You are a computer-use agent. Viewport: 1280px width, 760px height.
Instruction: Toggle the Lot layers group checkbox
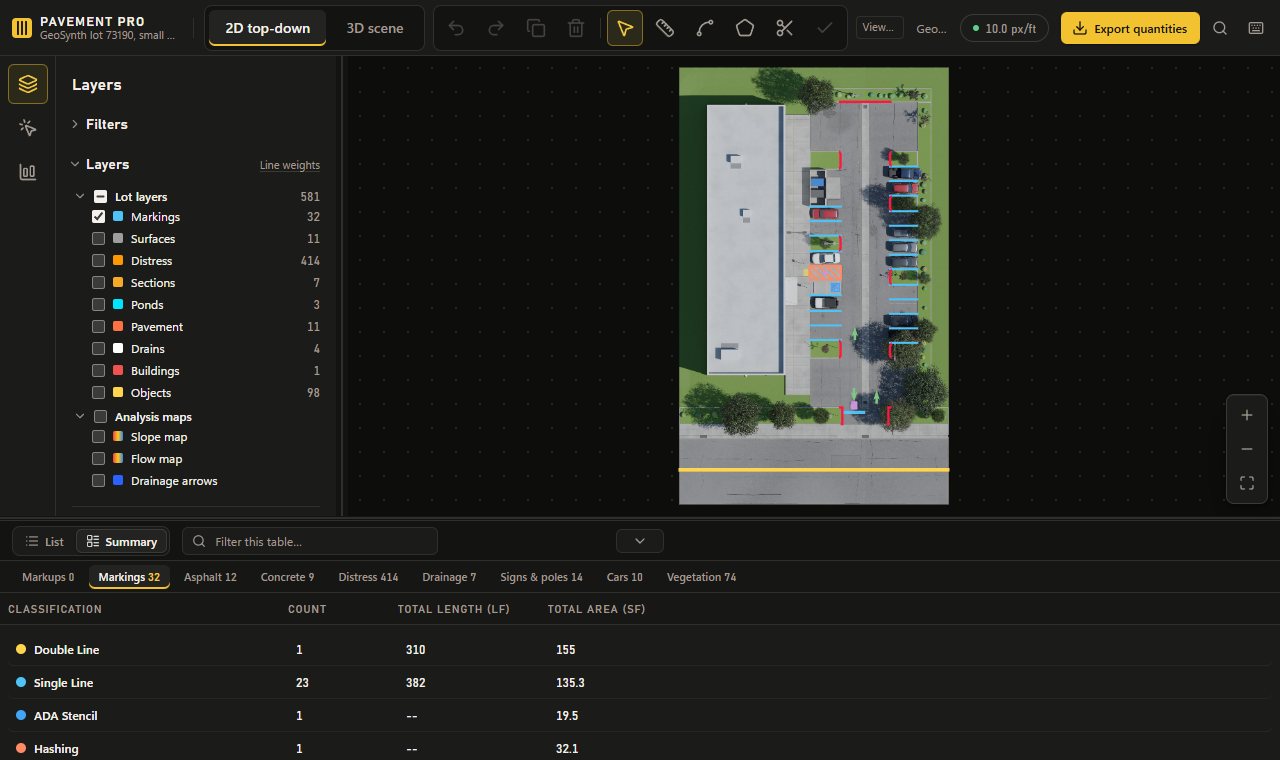coord(101,197)
